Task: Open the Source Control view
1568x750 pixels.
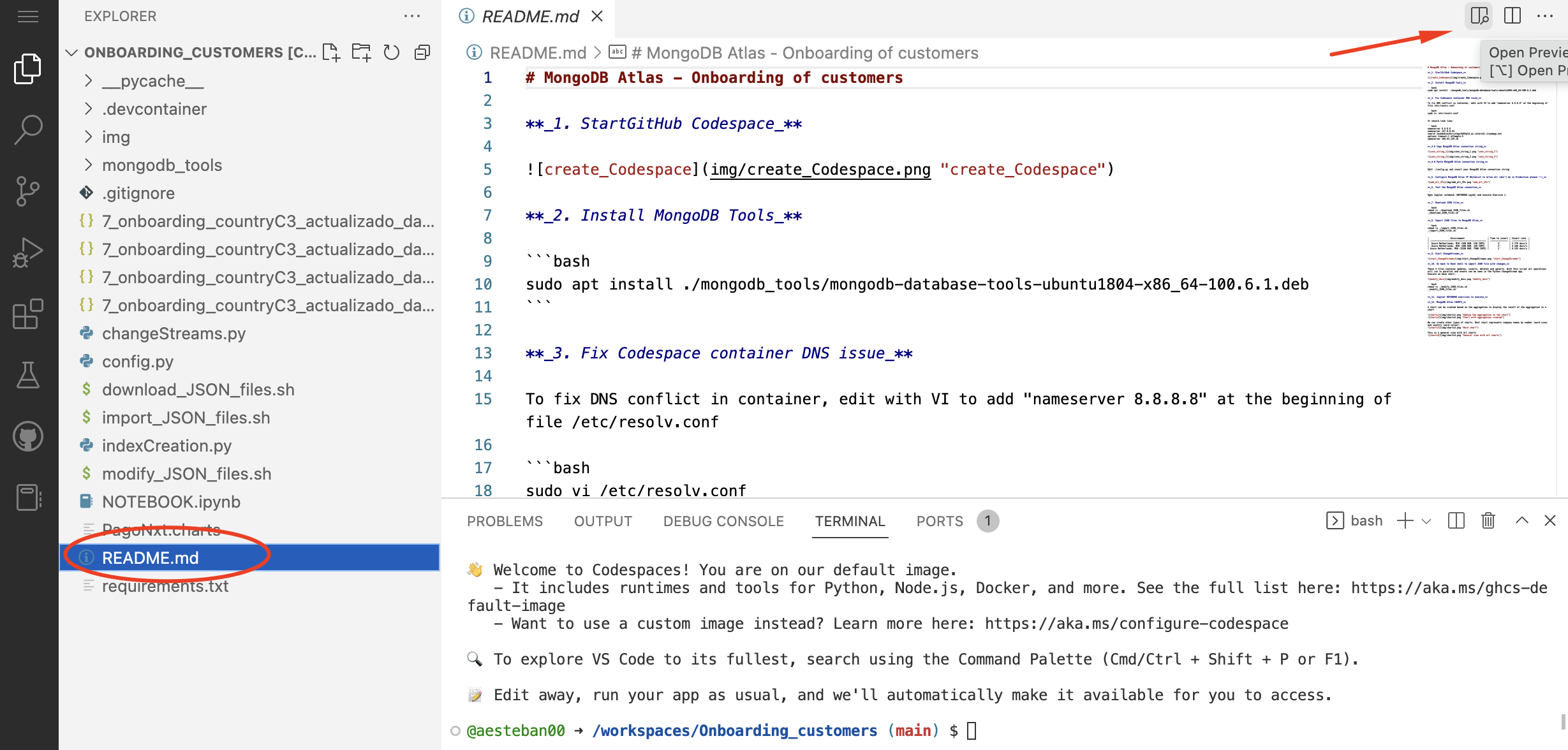Action: coord(28,191)
